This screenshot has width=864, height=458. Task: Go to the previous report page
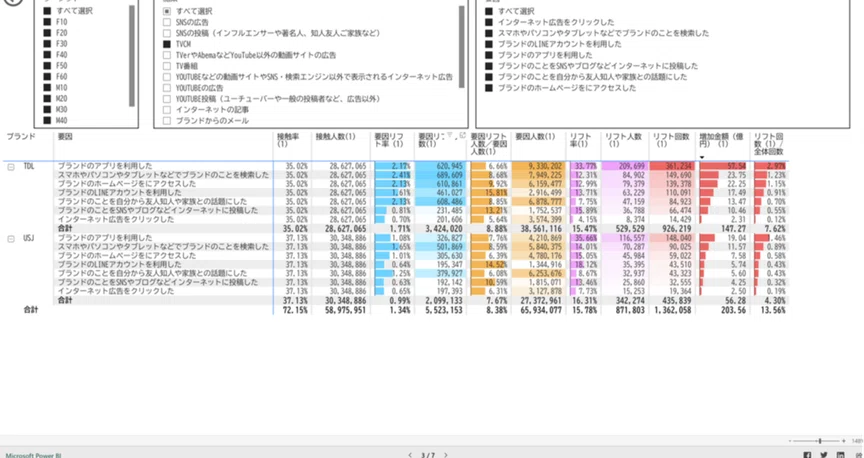click(x=410, y=455)
